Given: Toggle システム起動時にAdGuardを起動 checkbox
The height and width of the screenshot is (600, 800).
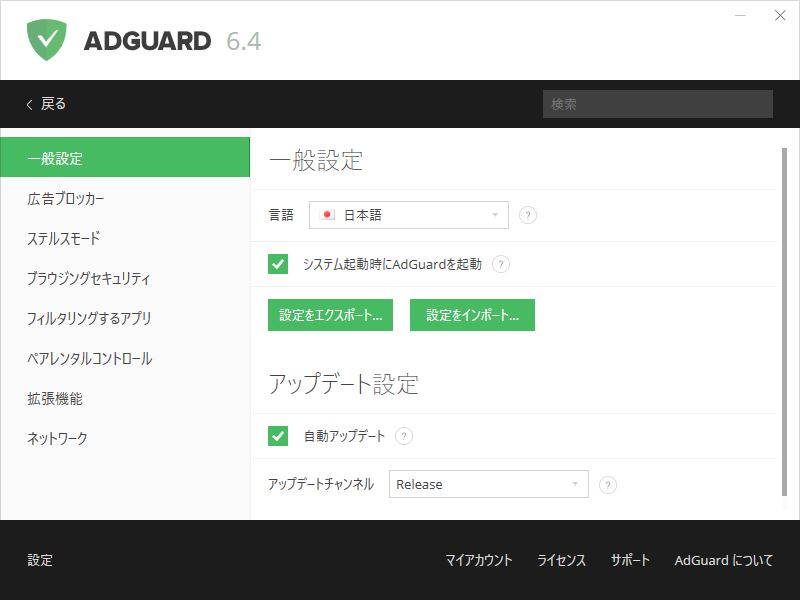Looking at the screenshot, I should [278, 264].
